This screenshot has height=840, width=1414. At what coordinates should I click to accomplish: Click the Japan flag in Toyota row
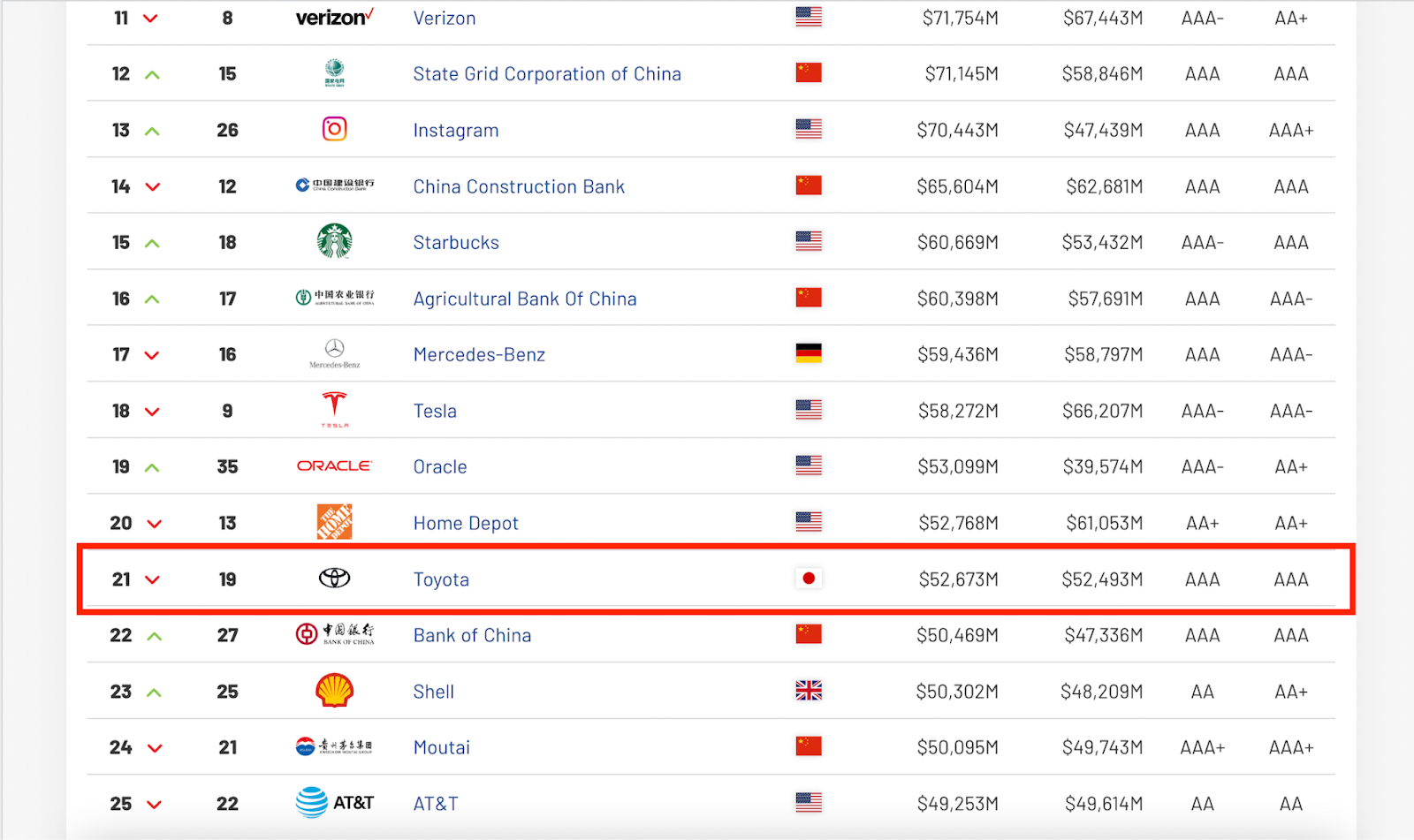click(x=809, y=579)
